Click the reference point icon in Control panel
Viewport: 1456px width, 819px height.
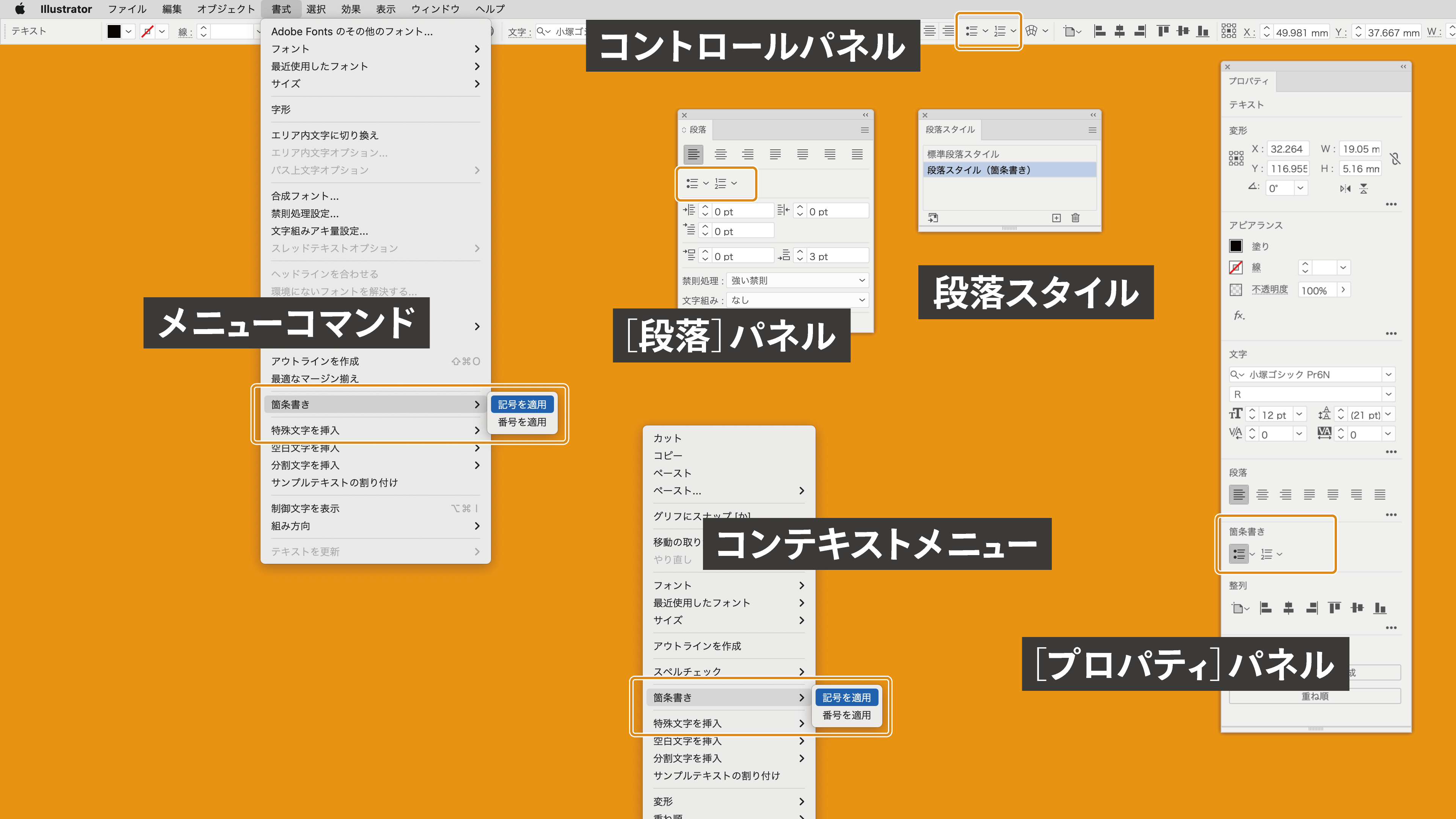1229,31
